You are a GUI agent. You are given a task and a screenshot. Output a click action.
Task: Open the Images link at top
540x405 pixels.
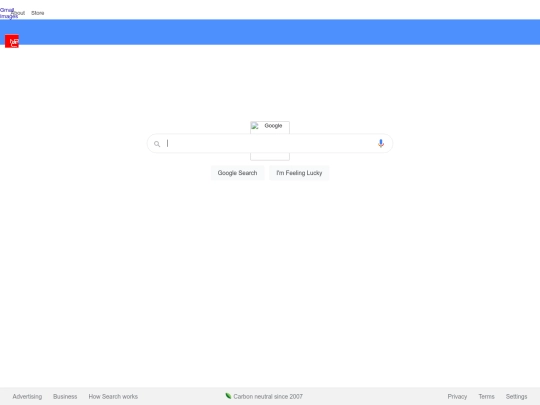click(x=8, y=16)
